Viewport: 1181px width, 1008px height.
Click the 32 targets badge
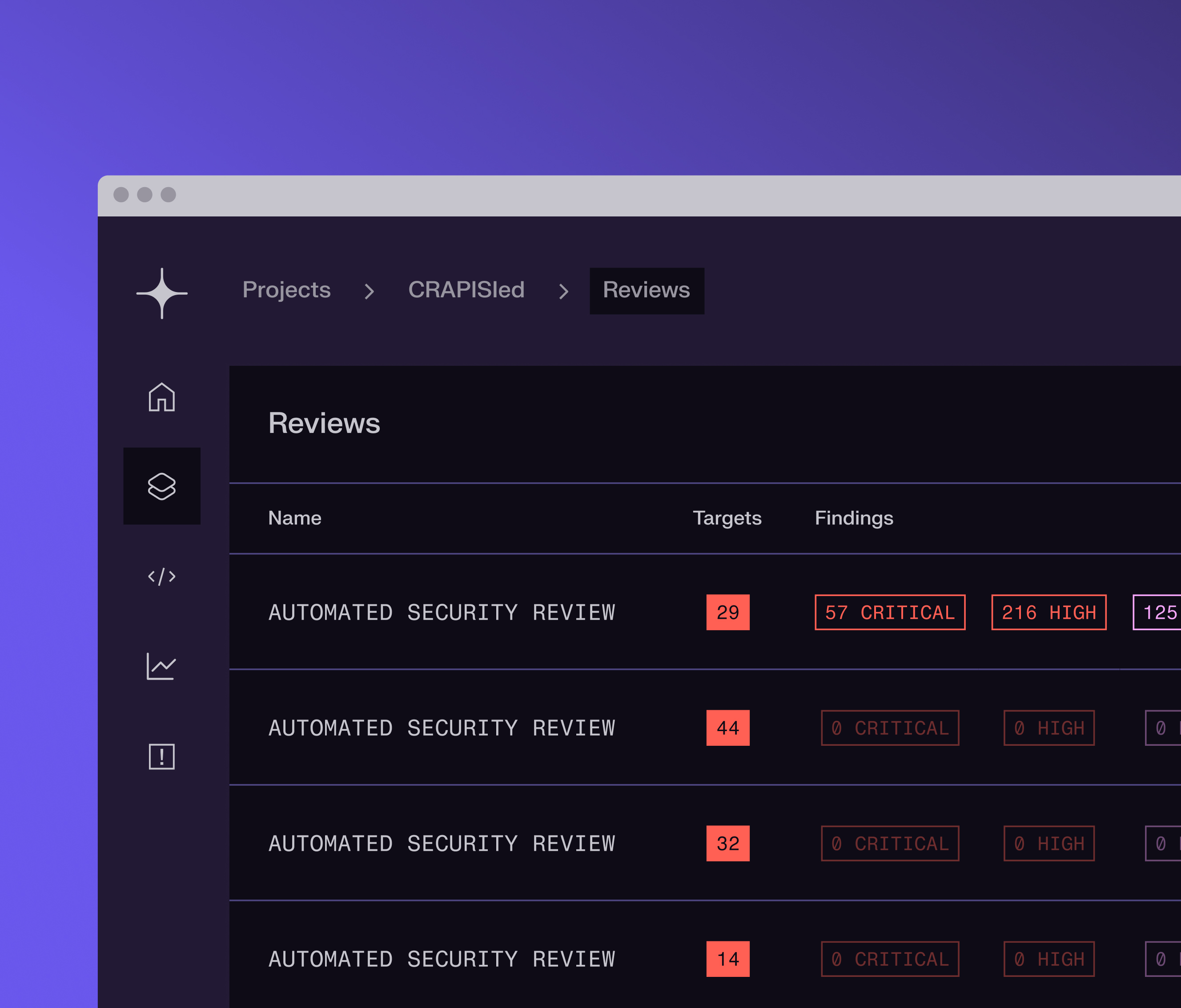(x=728, y=843)
